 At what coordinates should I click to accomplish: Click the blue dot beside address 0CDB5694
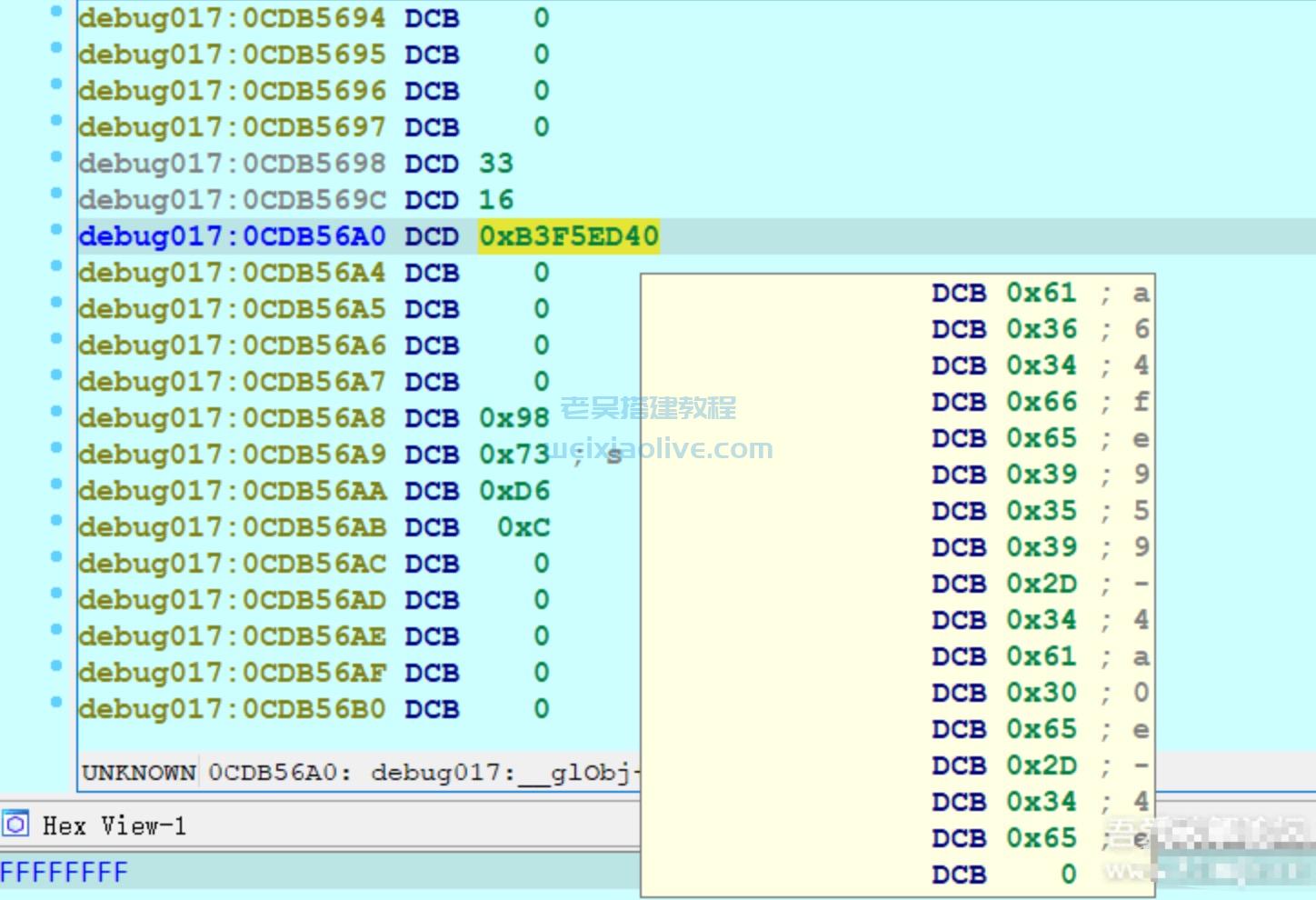(x=56, y=11)
